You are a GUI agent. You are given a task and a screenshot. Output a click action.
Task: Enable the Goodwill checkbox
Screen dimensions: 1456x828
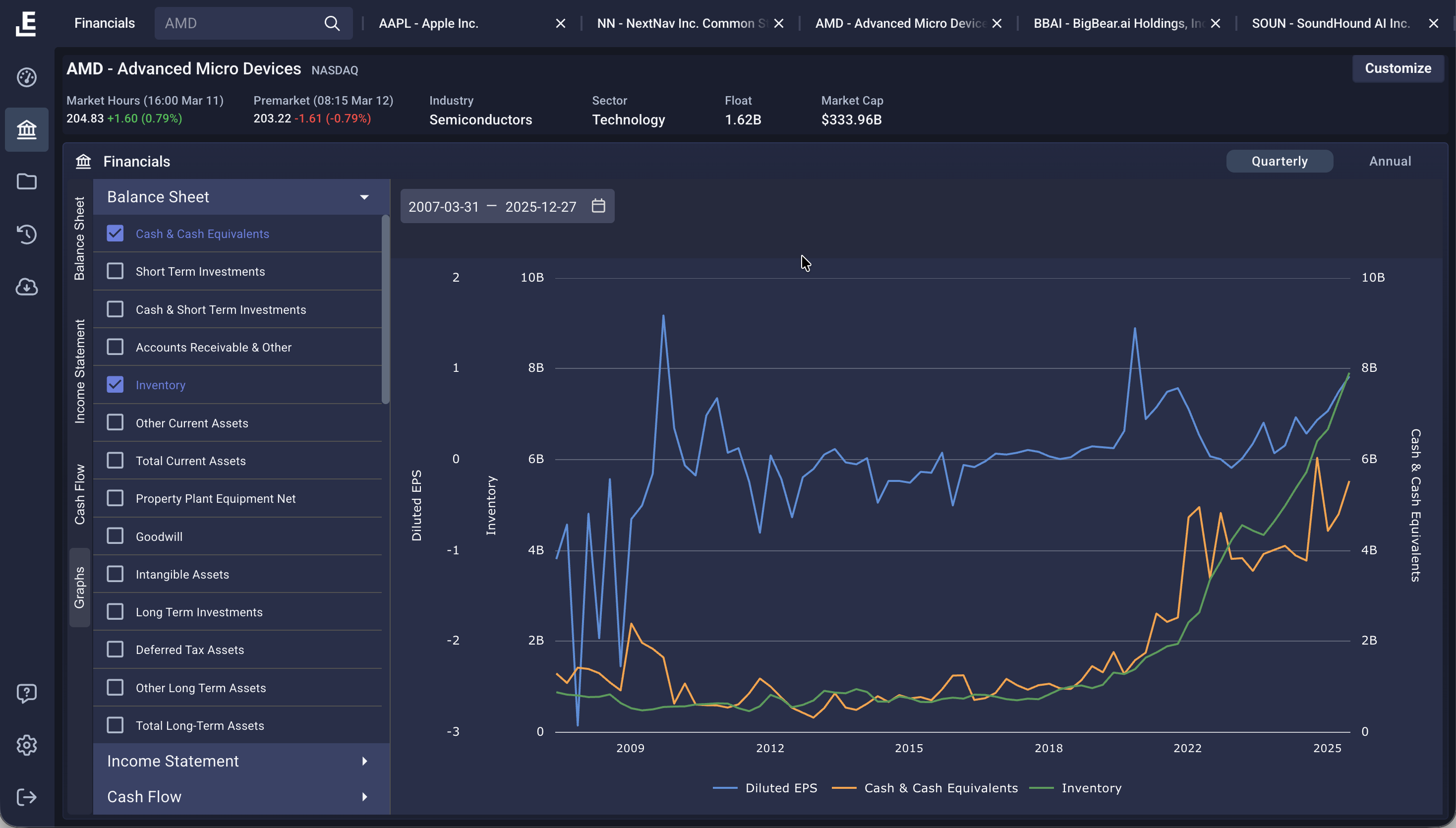[x=116, y=536]
